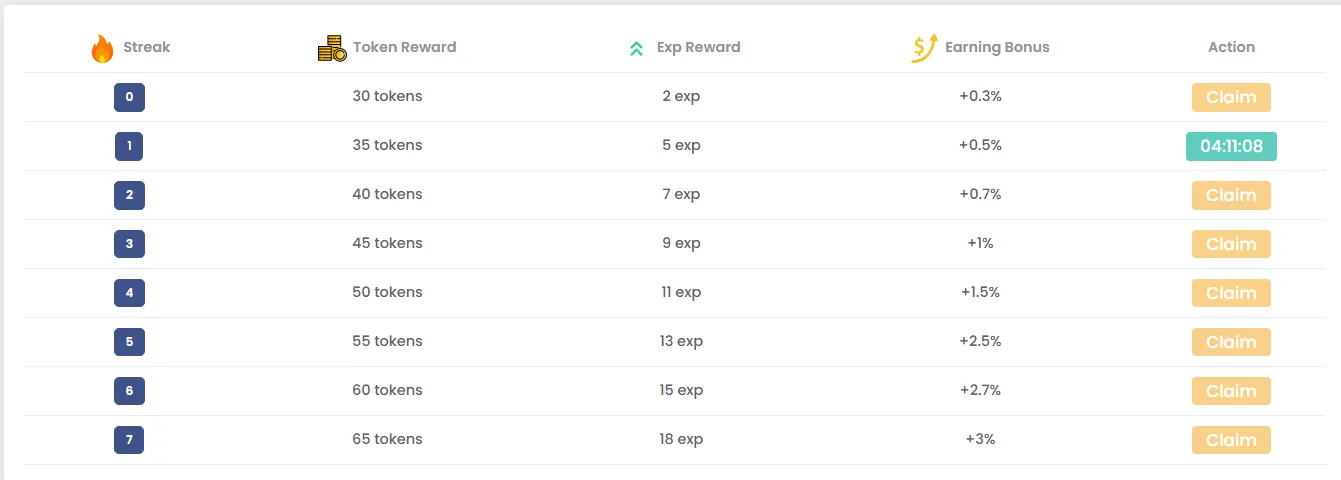Click the '2 exp' value
1341x480 pixels.
[x=681, y=97]
